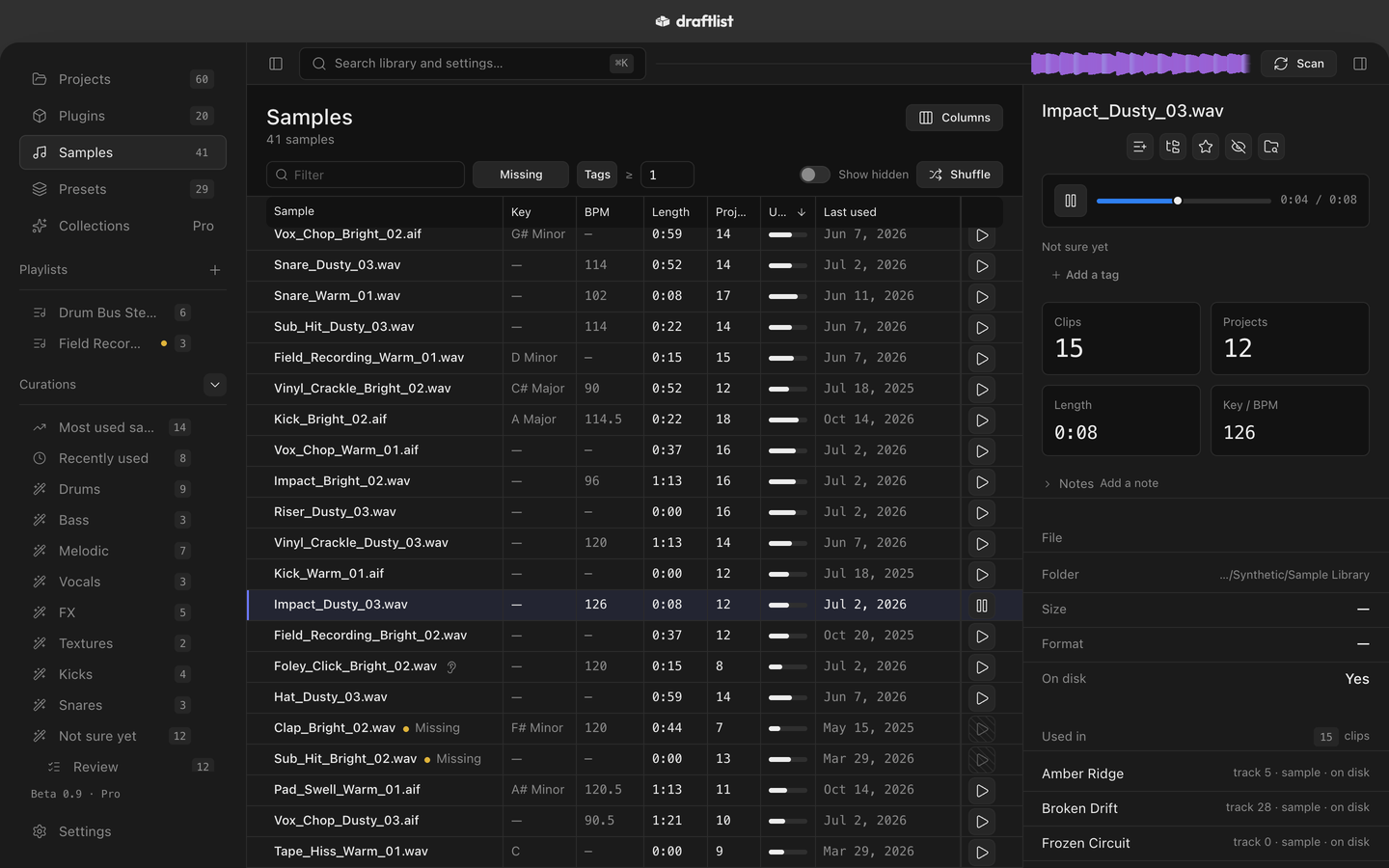Play the Kick_Bright_02.aif sample
Viewport: 1389px width, 868px height.
982,420
